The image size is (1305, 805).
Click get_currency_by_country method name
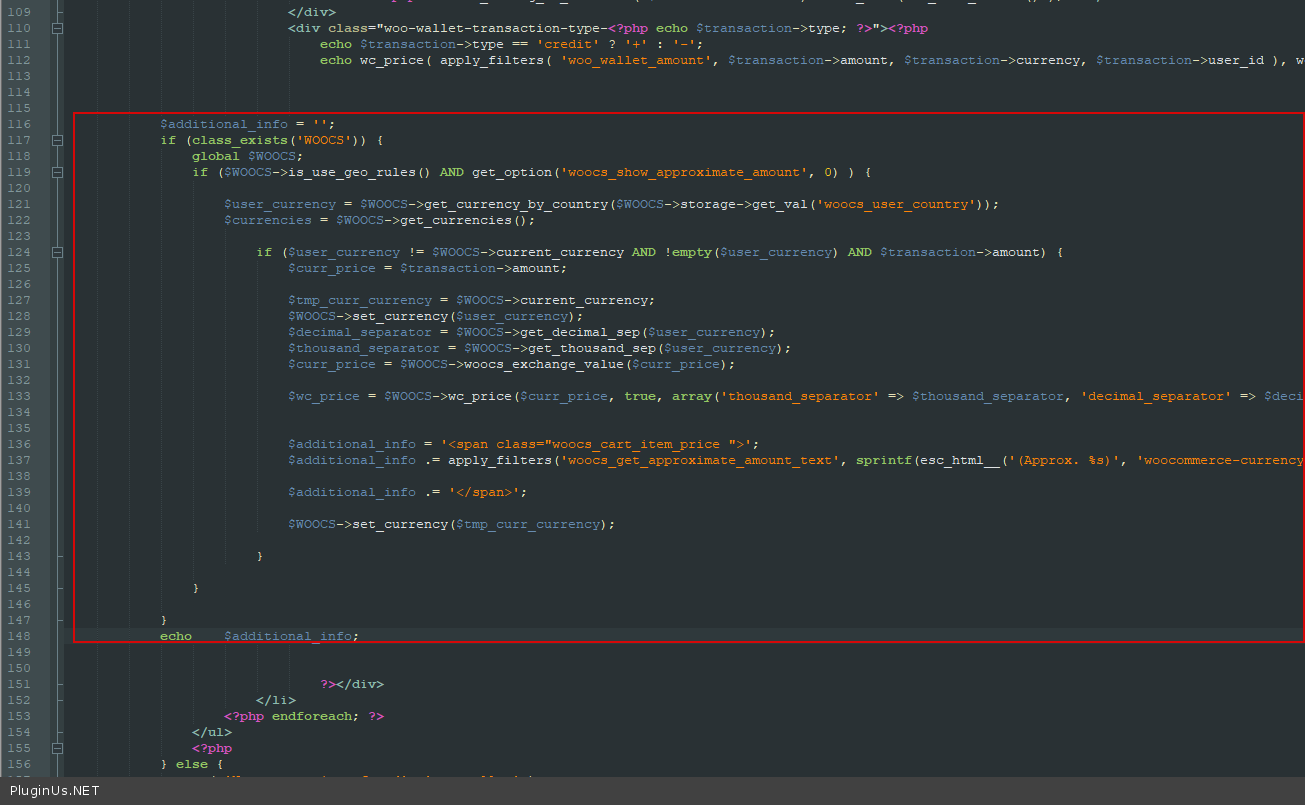(516, 204)
